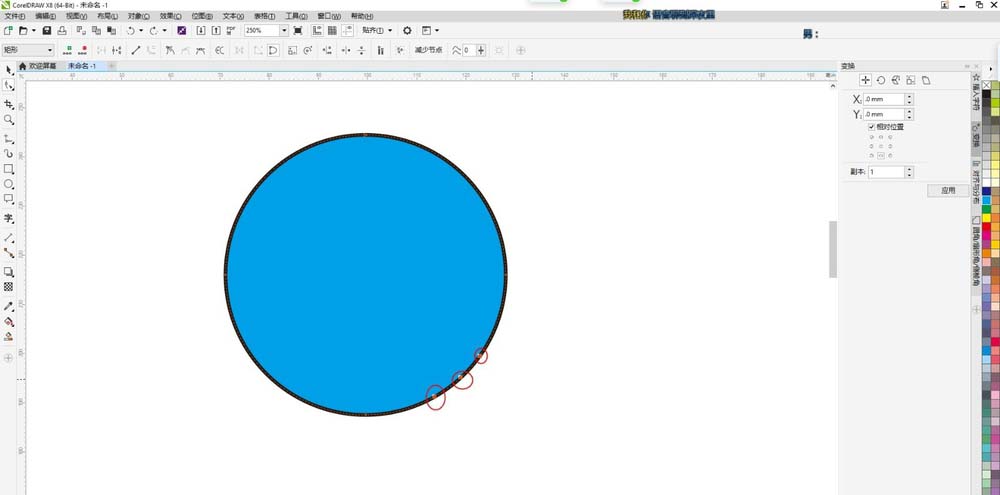Screen dimensions: 1000x495
Task: Toggle the show rulers icon
Action: tap(317, 31)
